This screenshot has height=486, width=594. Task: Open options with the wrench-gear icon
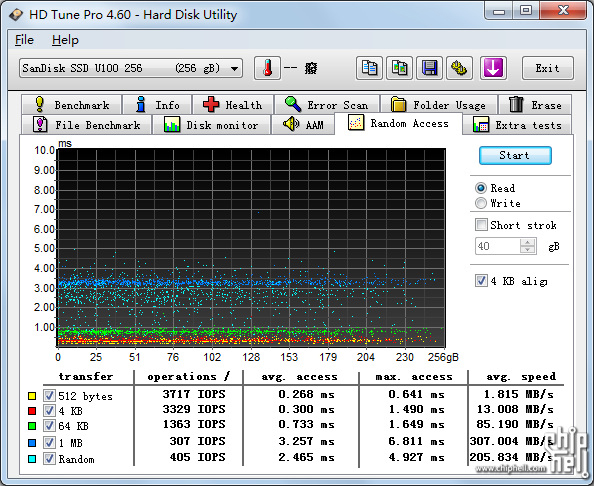coord(459,68)
